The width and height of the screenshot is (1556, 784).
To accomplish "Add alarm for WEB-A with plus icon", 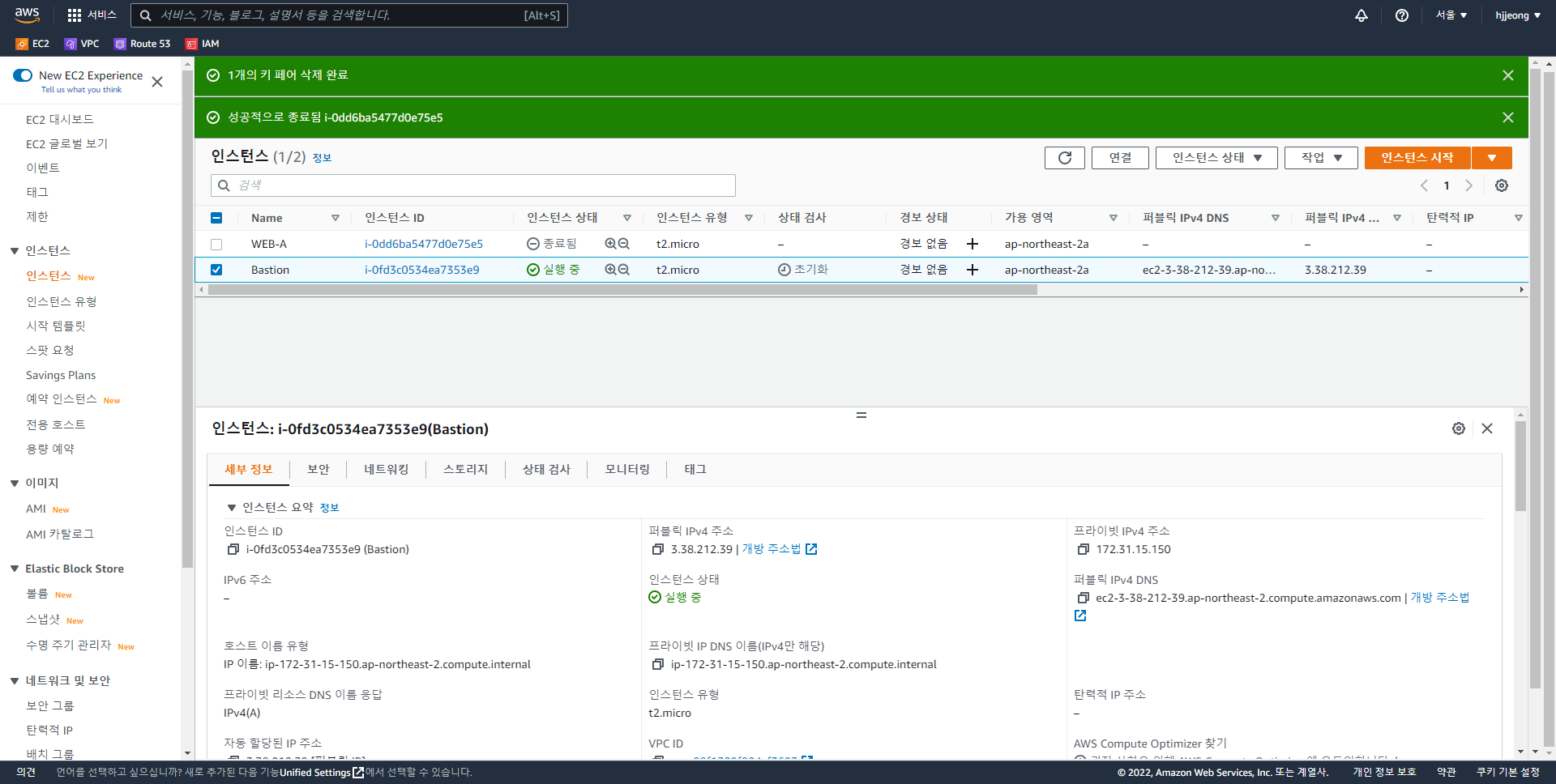I will click(972, 244).
